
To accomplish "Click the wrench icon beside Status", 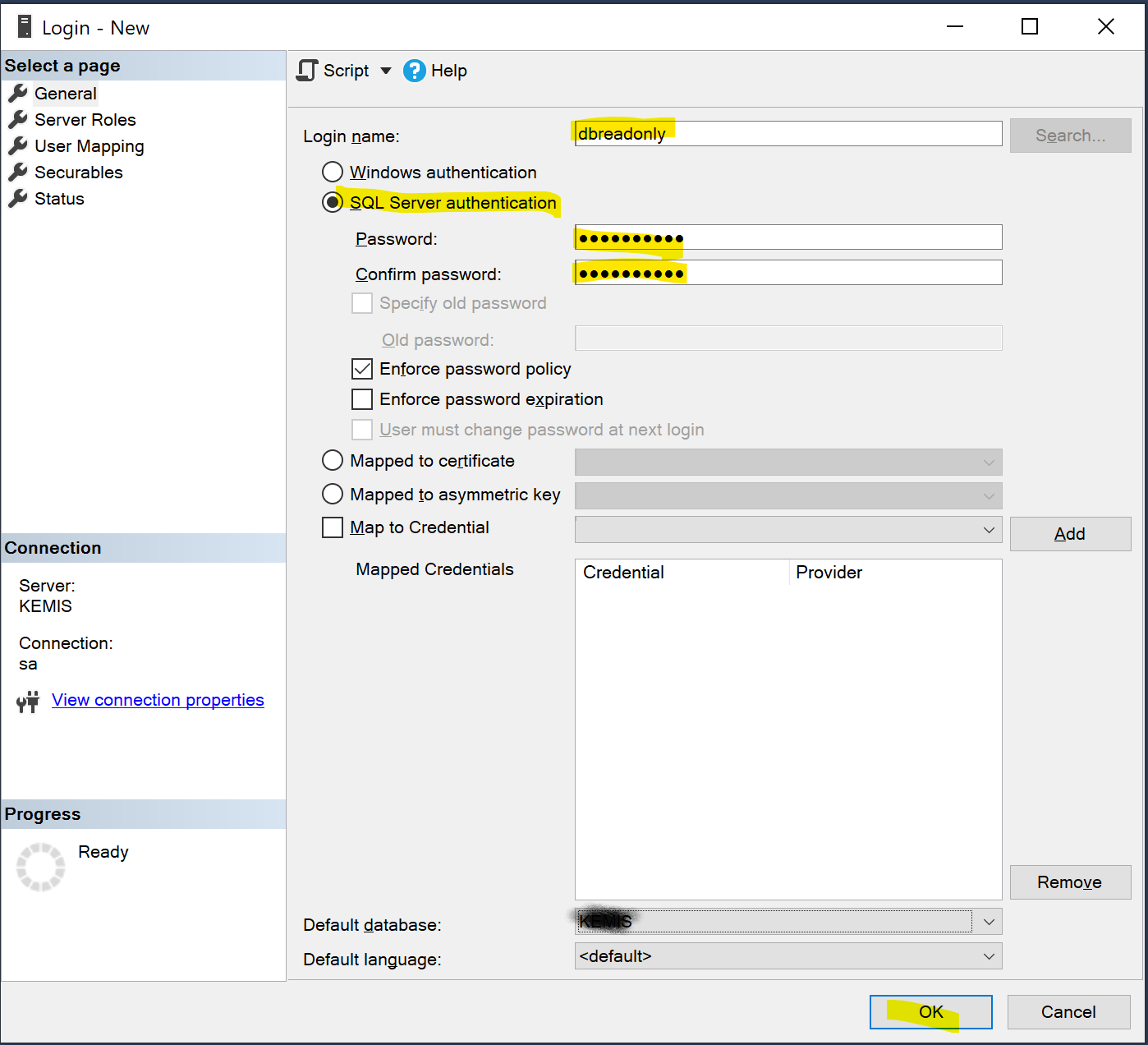I will click(18, 199).
